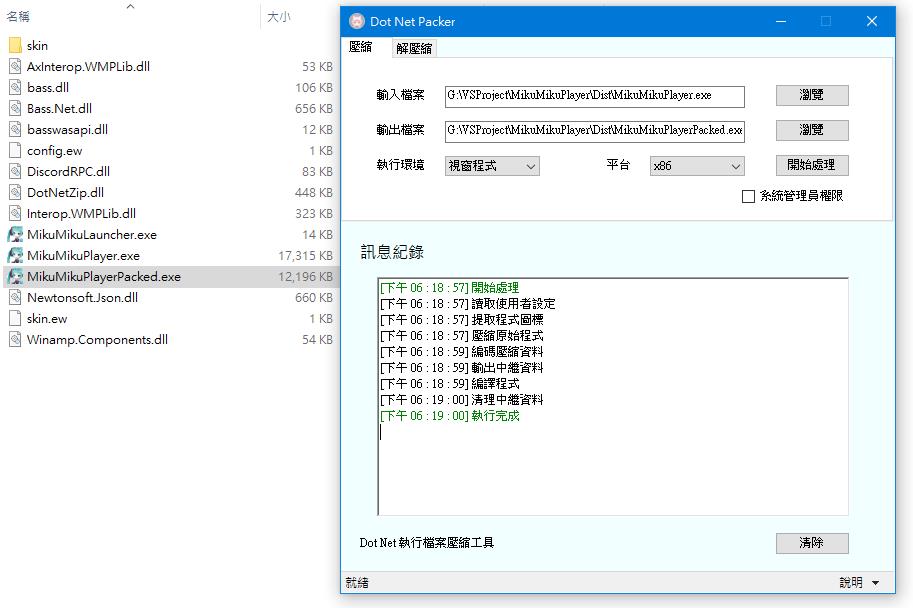Enable the 系統管理員權限 checkbox
Image resolution: width=913 pixels, height=608 pixels.
pyautogui.click(x=748, y=196)
